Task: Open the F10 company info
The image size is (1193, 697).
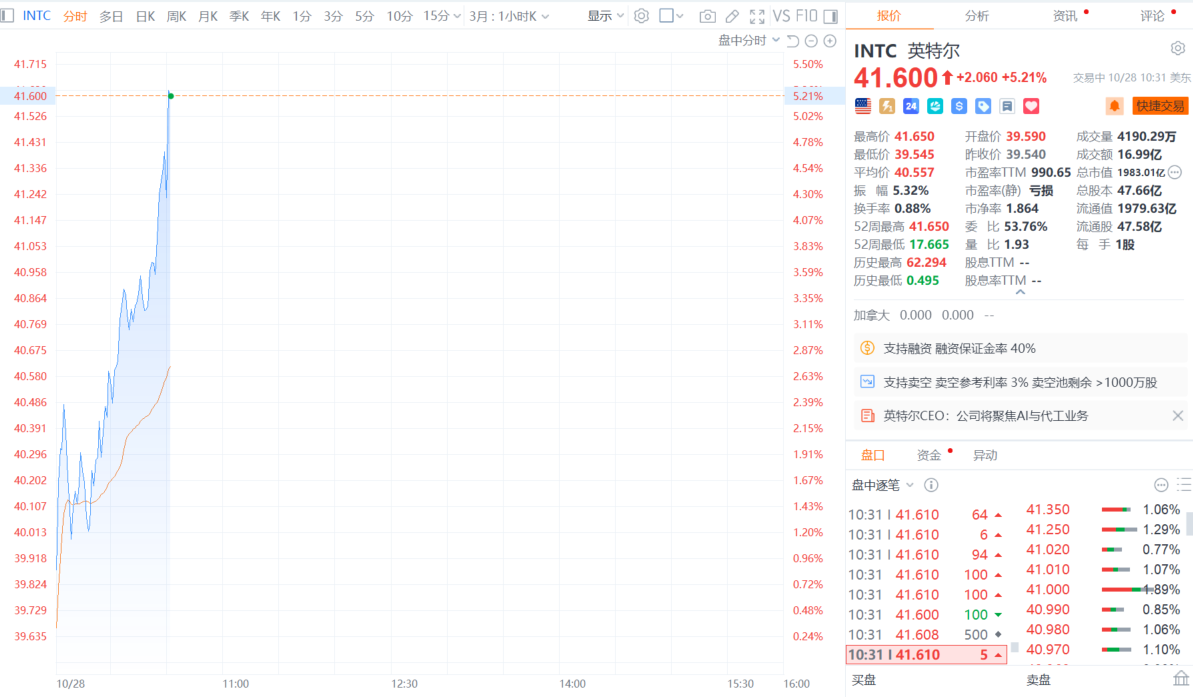Action: 807,16
